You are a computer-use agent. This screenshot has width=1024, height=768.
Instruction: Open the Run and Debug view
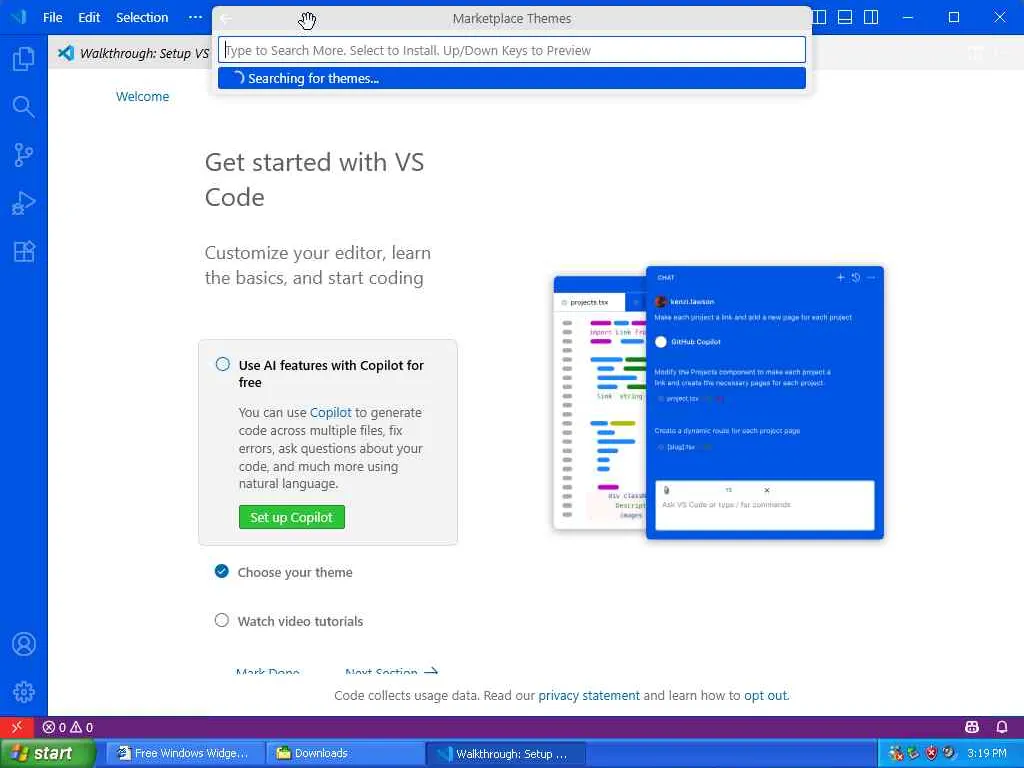click(24, 203)
